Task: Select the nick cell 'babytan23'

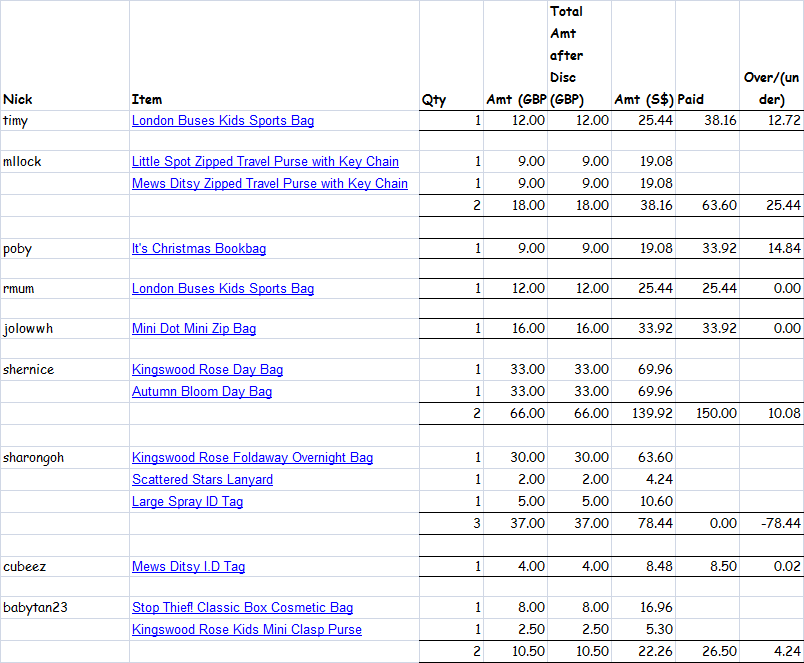Action: [x=65, y=608]
